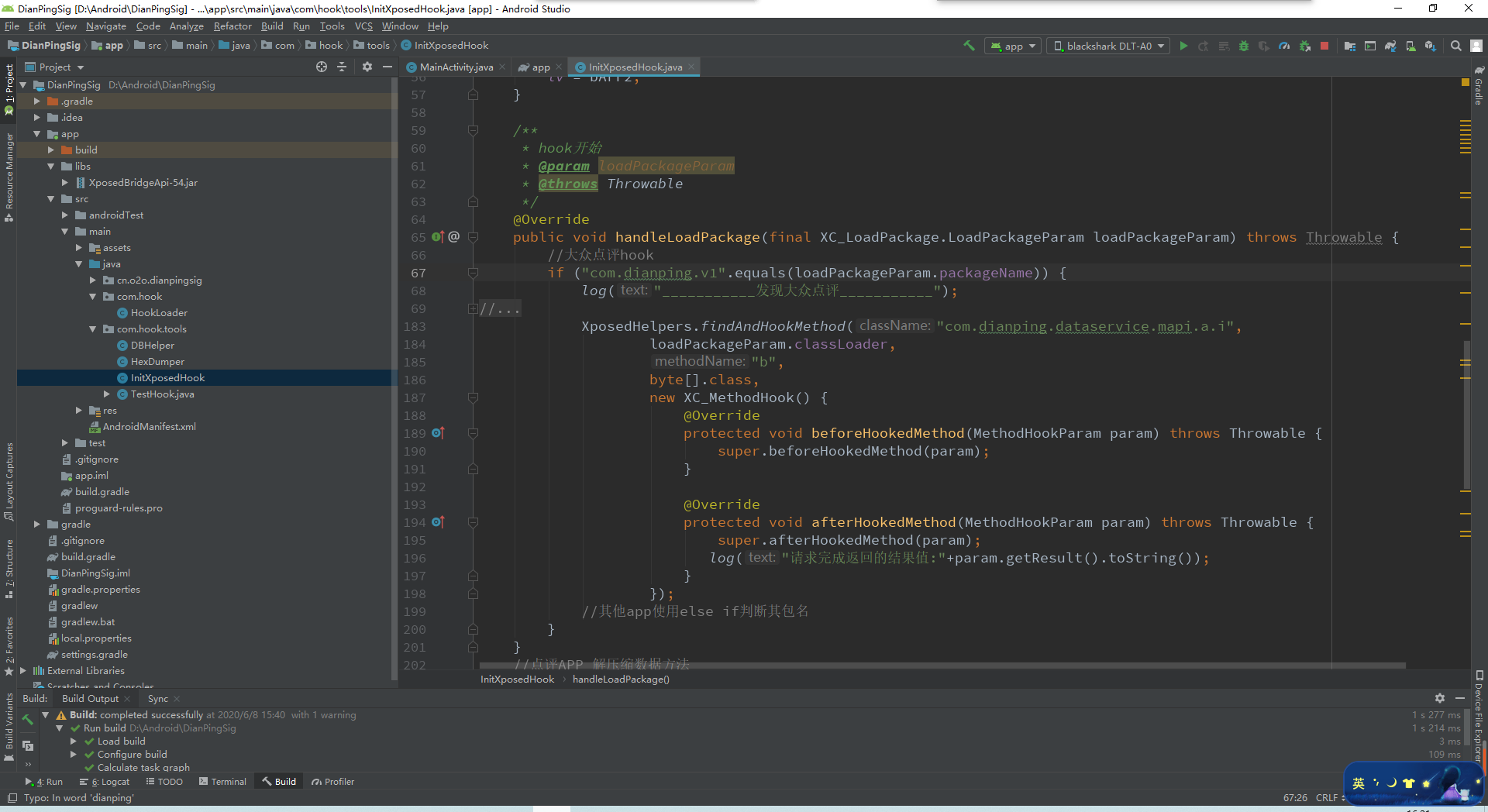Click the Debug app bug icon
Screen dimensions: 1488x812
pyautogui.click(x=1244, y=46)
